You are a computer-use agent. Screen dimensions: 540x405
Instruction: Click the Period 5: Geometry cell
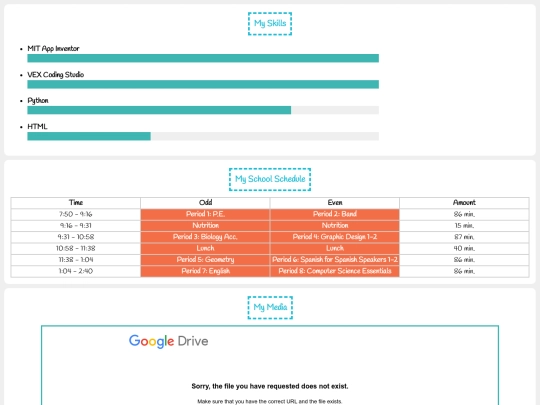(x=205, y=260)
